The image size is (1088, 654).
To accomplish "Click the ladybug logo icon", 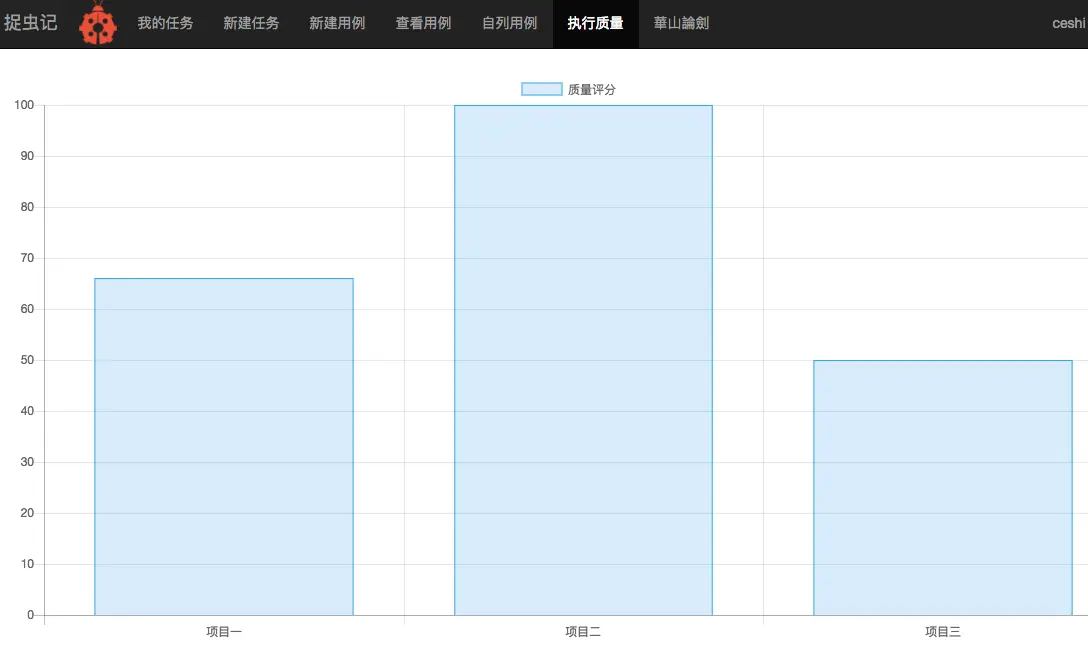I will click(98, 24).
